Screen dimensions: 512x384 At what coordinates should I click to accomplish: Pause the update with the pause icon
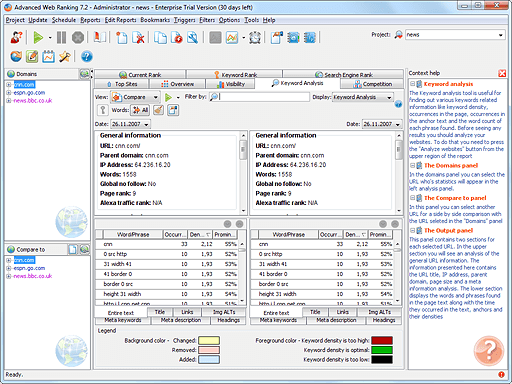61,37
